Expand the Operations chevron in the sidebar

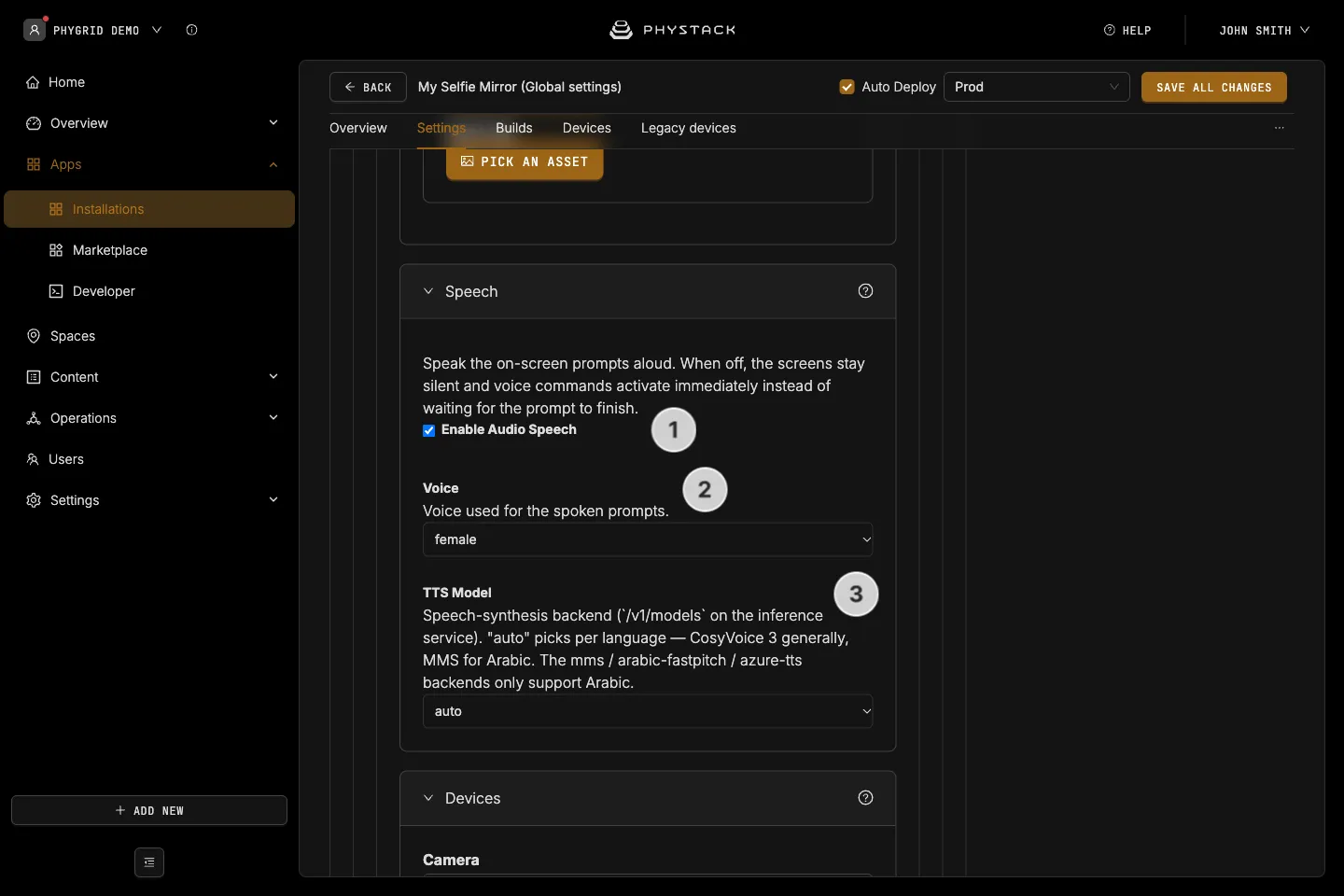tap(273, 418)
